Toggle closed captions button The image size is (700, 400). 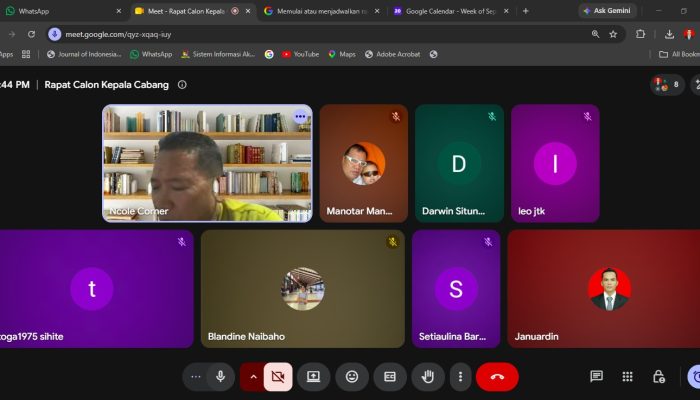(x=390, y=377)
